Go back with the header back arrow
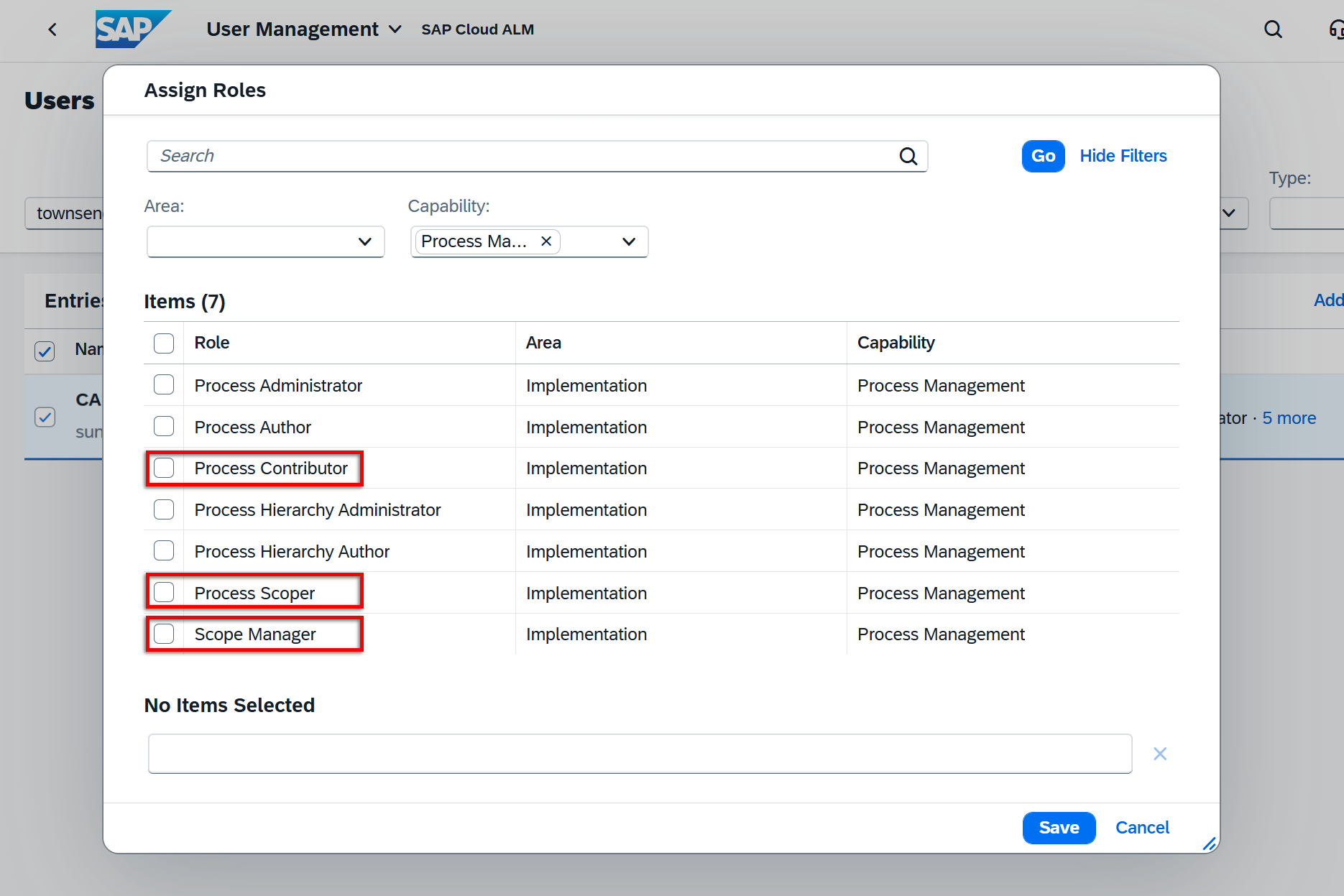This screenshot has height=896, width=1344. pyautogui.click(x=52, y=29)
